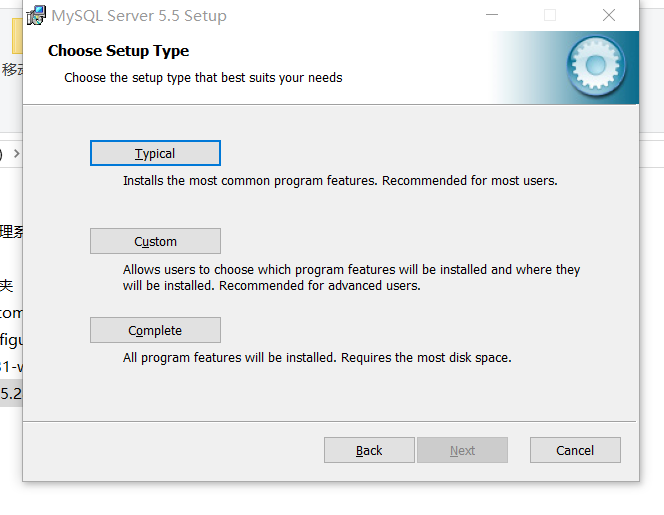Click the 'Requires the most disk space' description
Image resolution: width=664 pixels, height=515 pixels.
point(427,357)
